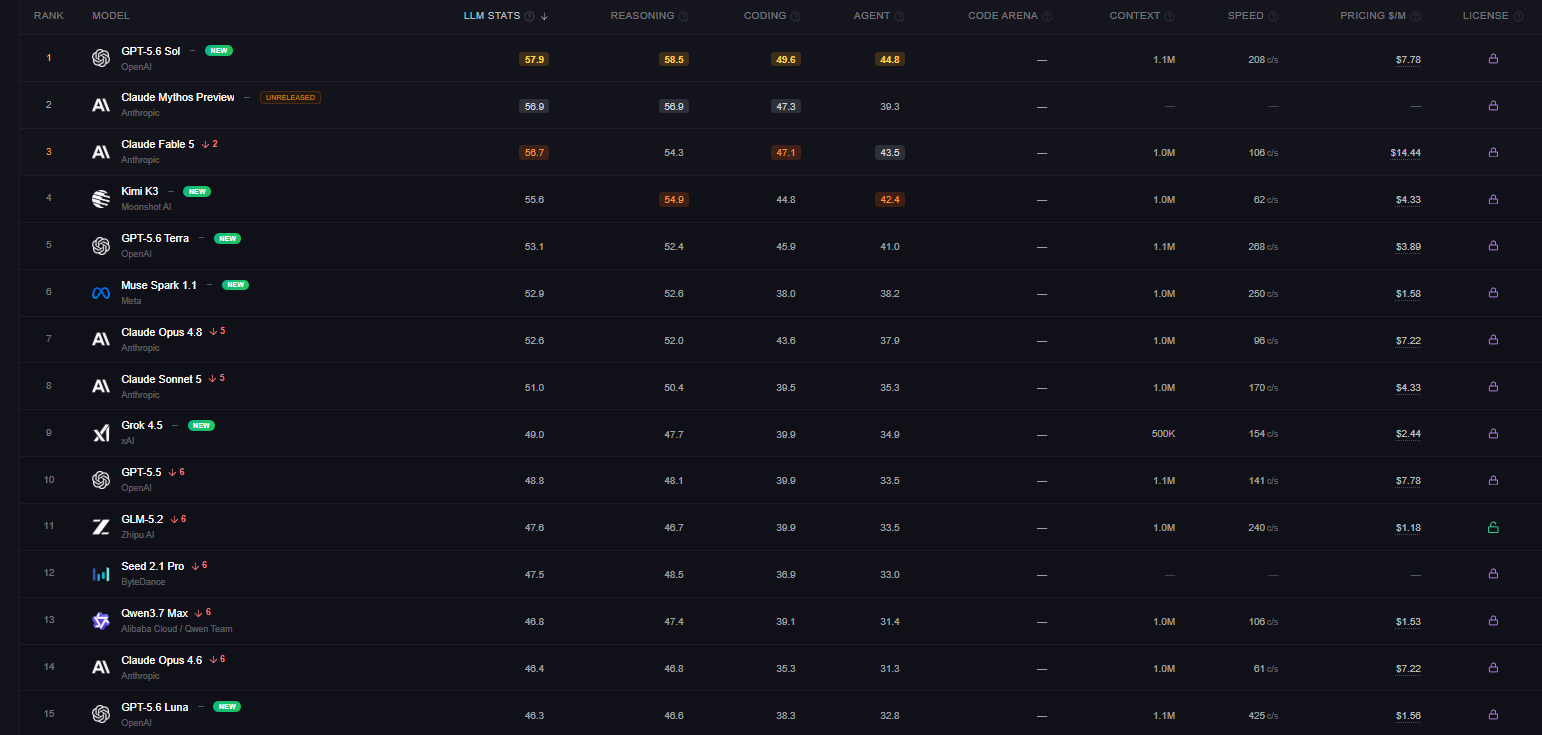Viewport: 1542px width, 735px height.
Task: Click the $7.78 price in GPT-5.6 Sol row
Action: point(1408,60)
